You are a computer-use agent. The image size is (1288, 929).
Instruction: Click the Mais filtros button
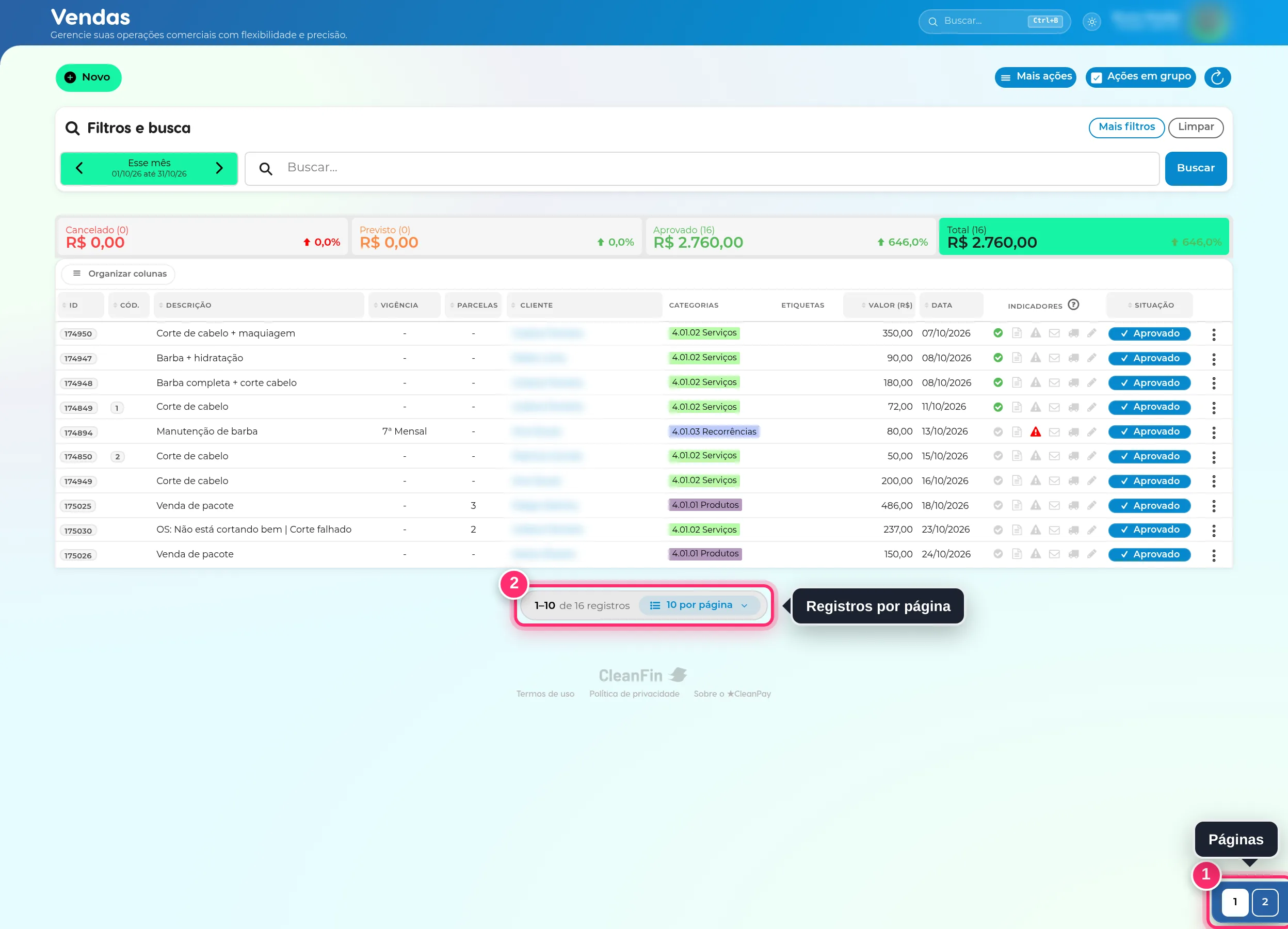tap(1126, 127)
